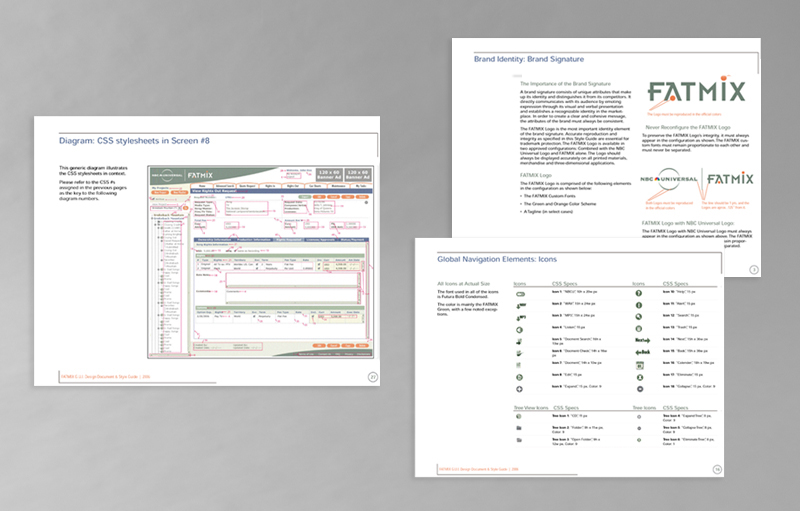
Task: Click the Folder tree icon labeled Tree Icon 2
Action: 519,428
